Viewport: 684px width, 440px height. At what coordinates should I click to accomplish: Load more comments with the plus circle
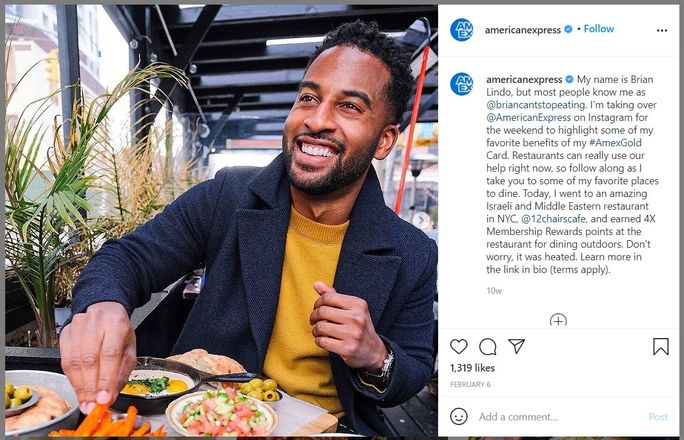click(558, 320)
